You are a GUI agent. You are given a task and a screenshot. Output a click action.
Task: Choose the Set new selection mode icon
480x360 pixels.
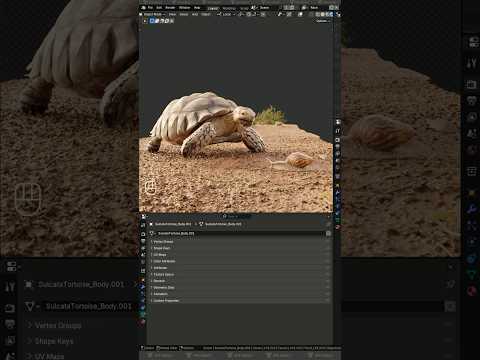click(152, 21)
